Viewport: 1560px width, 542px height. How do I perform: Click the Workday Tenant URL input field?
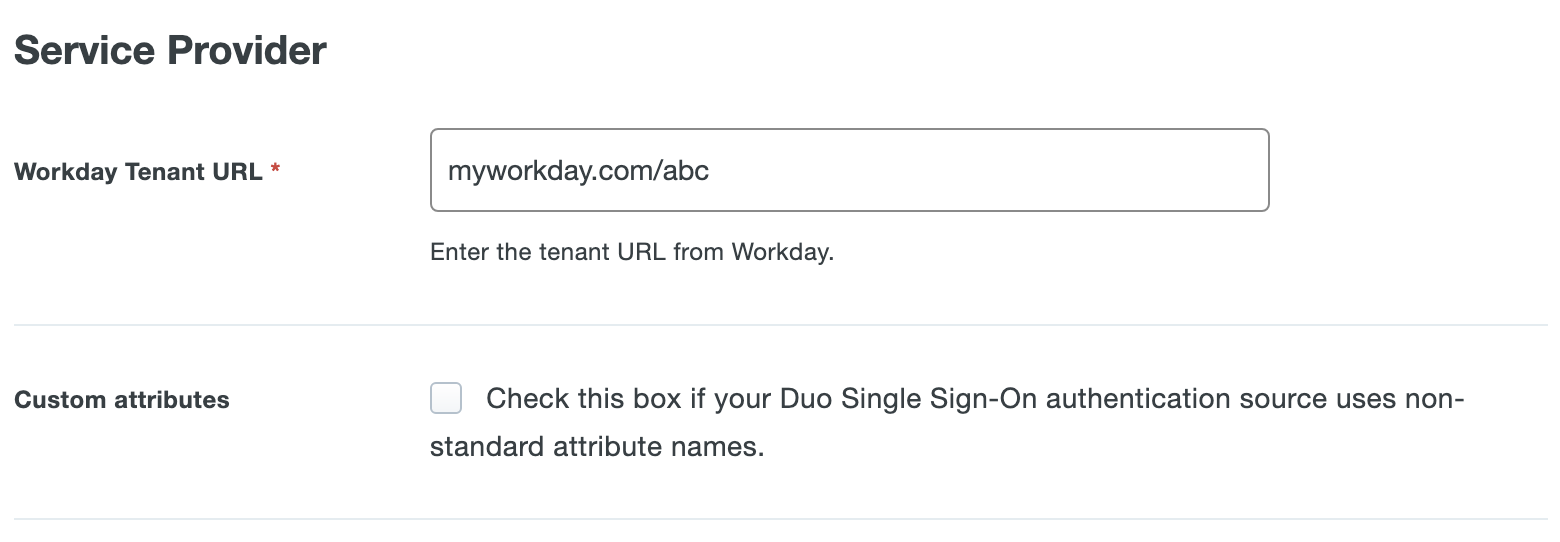tap(849, 170)
